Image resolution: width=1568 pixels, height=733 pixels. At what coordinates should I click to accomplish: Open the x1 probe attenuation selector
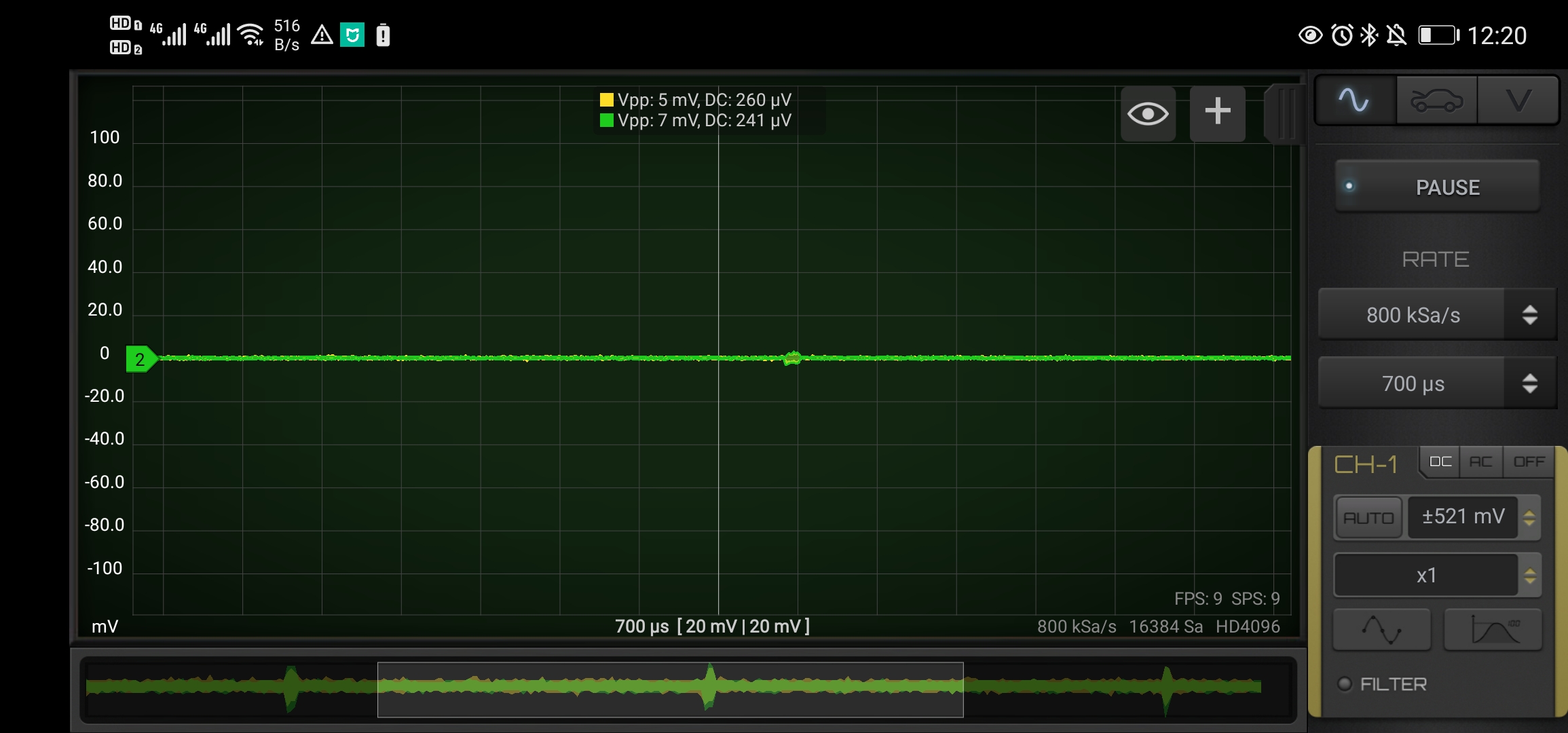click(1426, 576)
